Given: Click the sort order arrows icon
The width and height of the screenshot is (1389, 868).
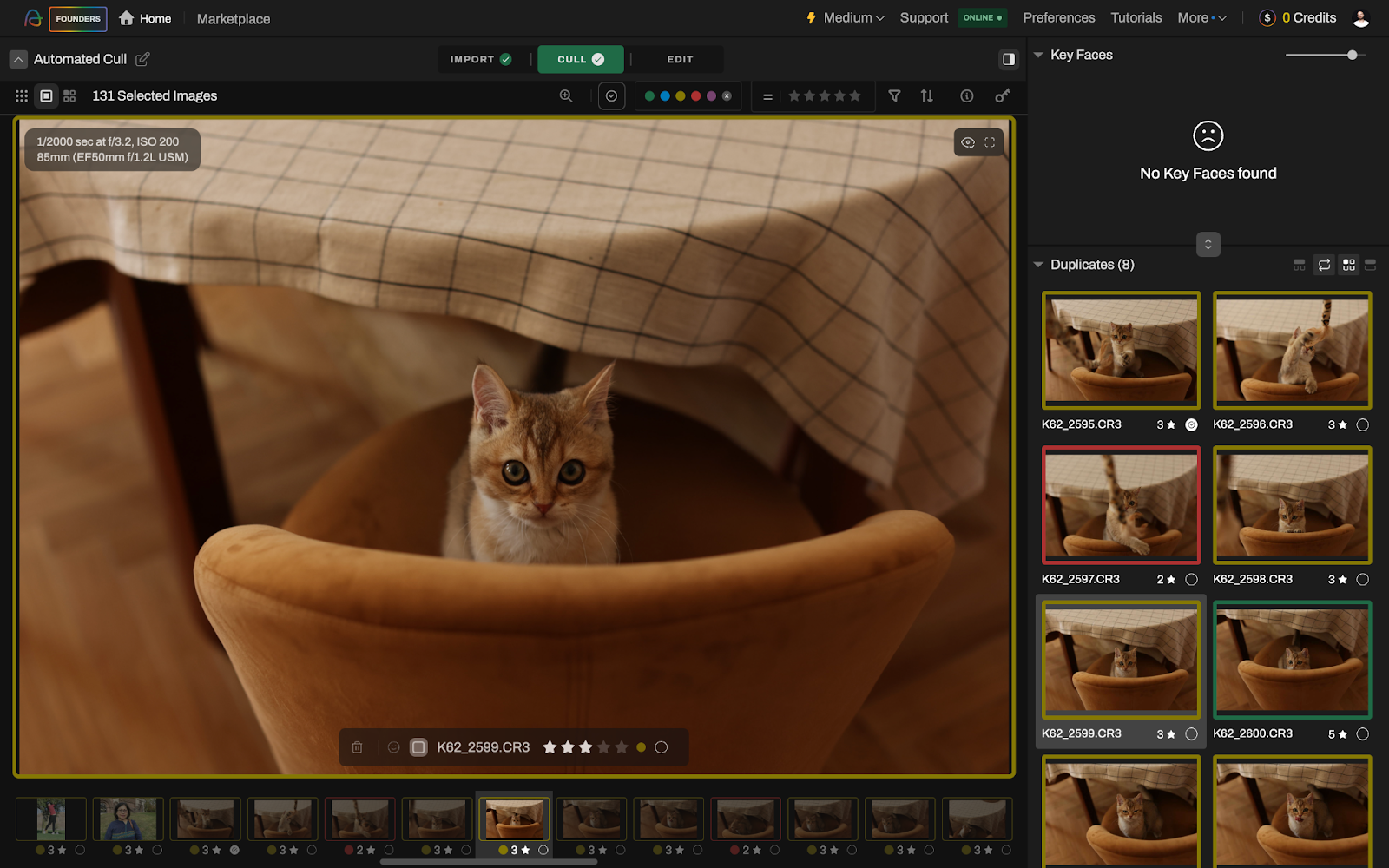Looking at the screenshot, I should tap(927, 96).
